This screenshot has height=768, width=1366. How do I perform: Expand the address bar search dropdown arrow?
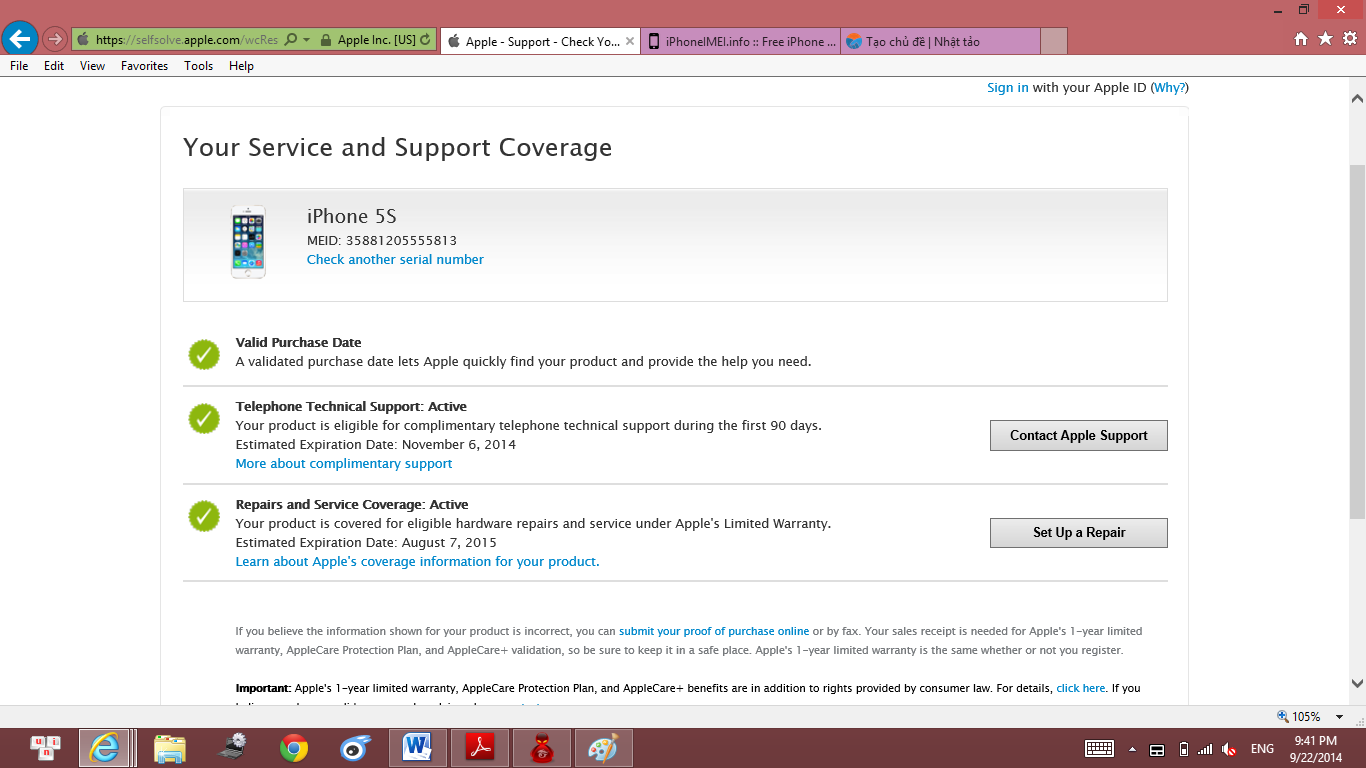(x=306, y=40)
